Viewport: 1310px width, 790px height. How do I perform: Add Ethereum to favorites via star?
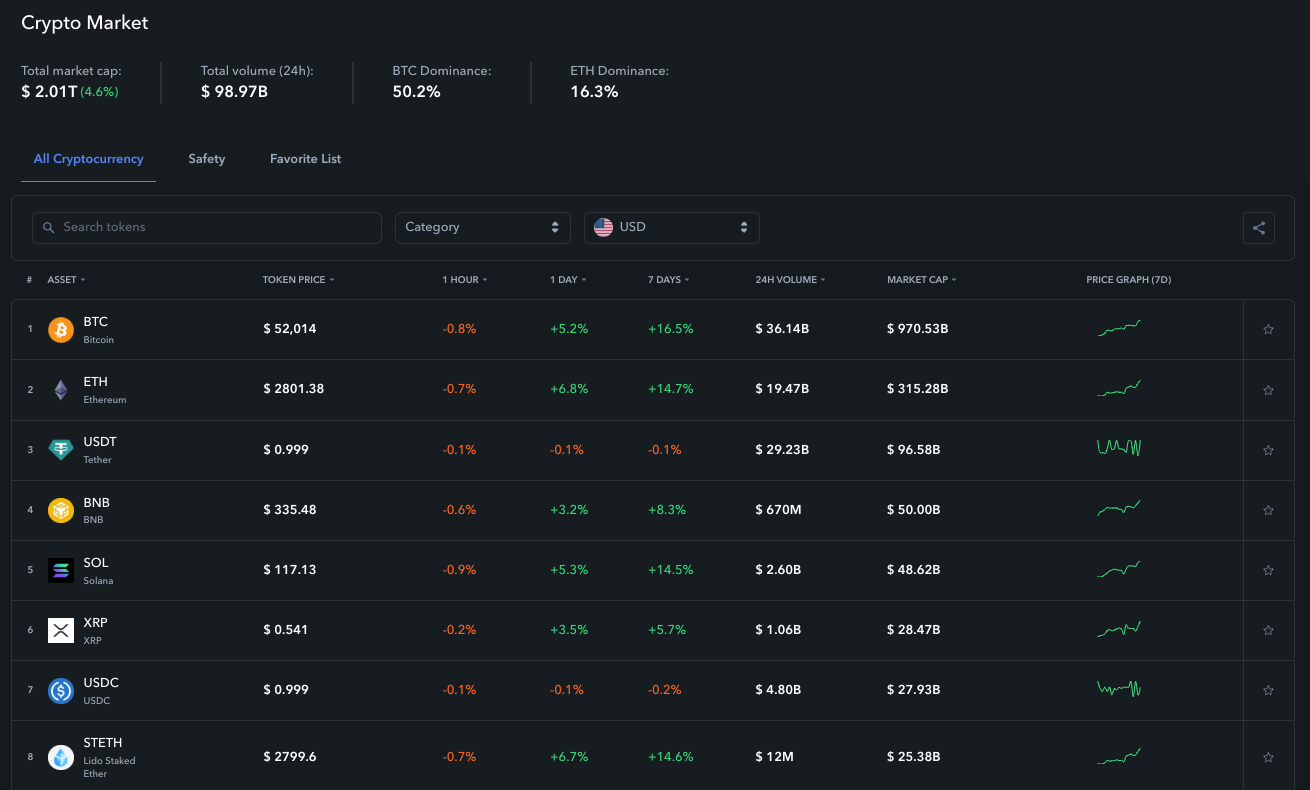pyautogui.click(x=1267, y=389)
